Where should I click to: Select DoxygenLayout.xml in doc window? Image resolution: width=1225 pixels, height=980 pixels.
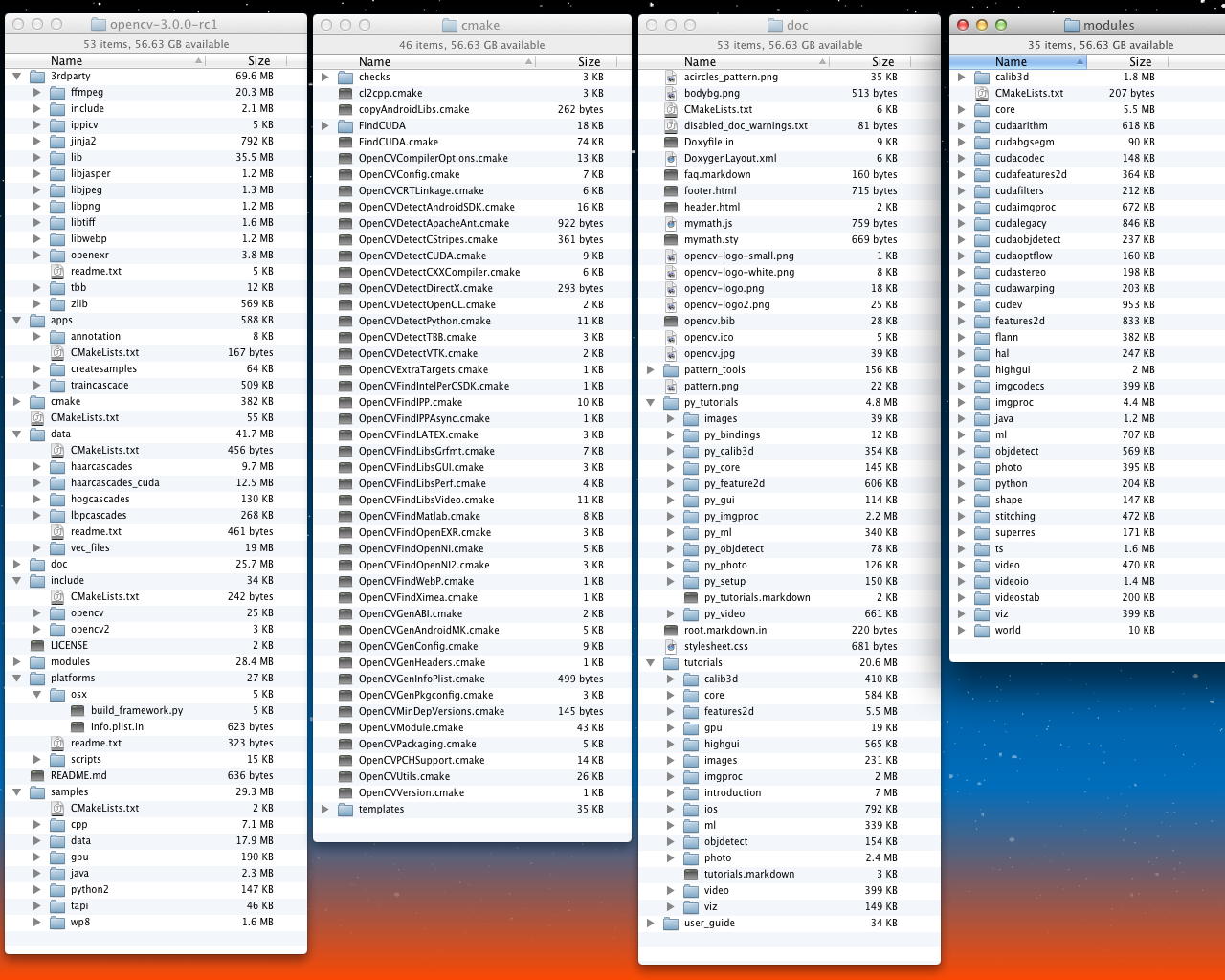(x=730, y=159)
